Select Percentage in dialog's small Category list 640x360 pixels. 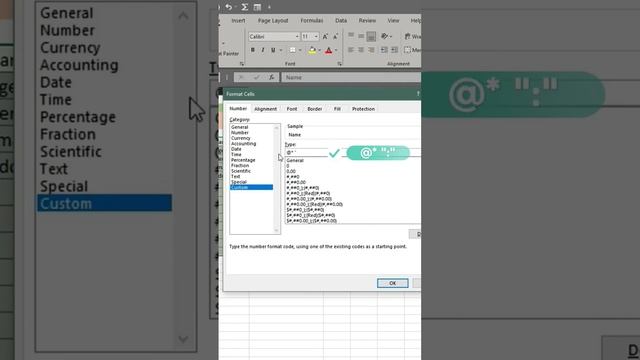(x=243, y=160)
